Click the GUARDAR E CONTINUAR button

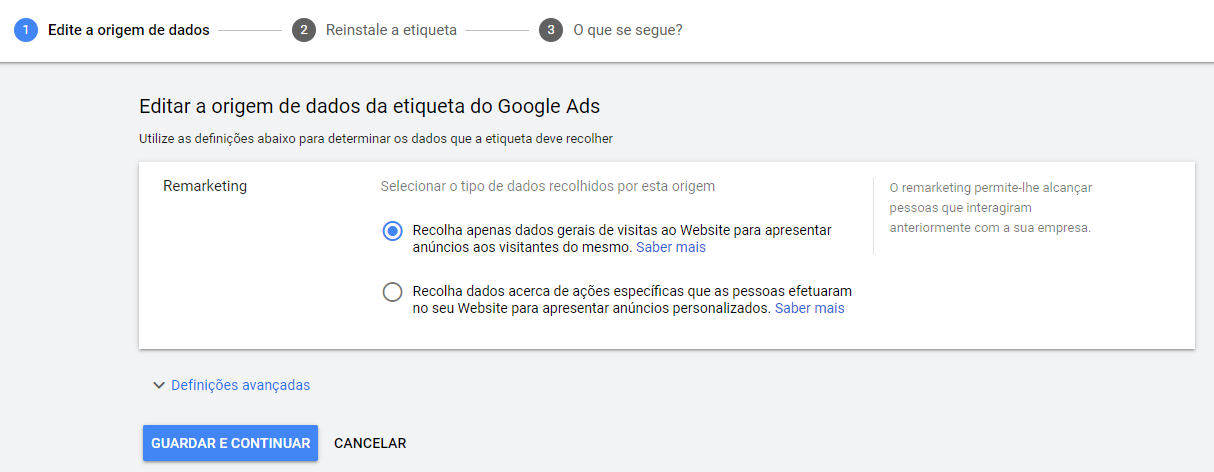230,443
